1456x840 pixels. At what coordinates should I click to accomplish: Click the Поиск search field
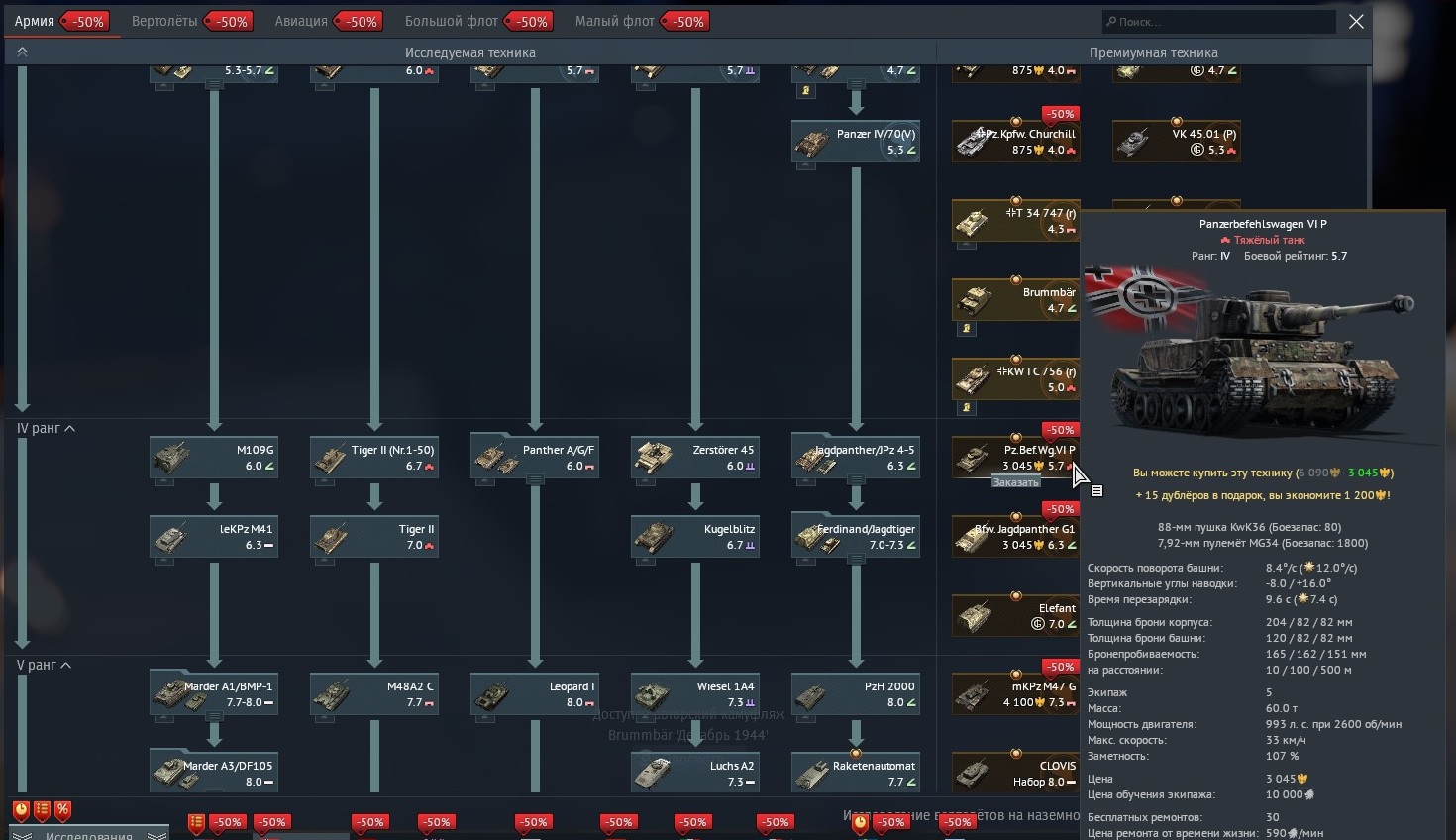(1219, 21)
